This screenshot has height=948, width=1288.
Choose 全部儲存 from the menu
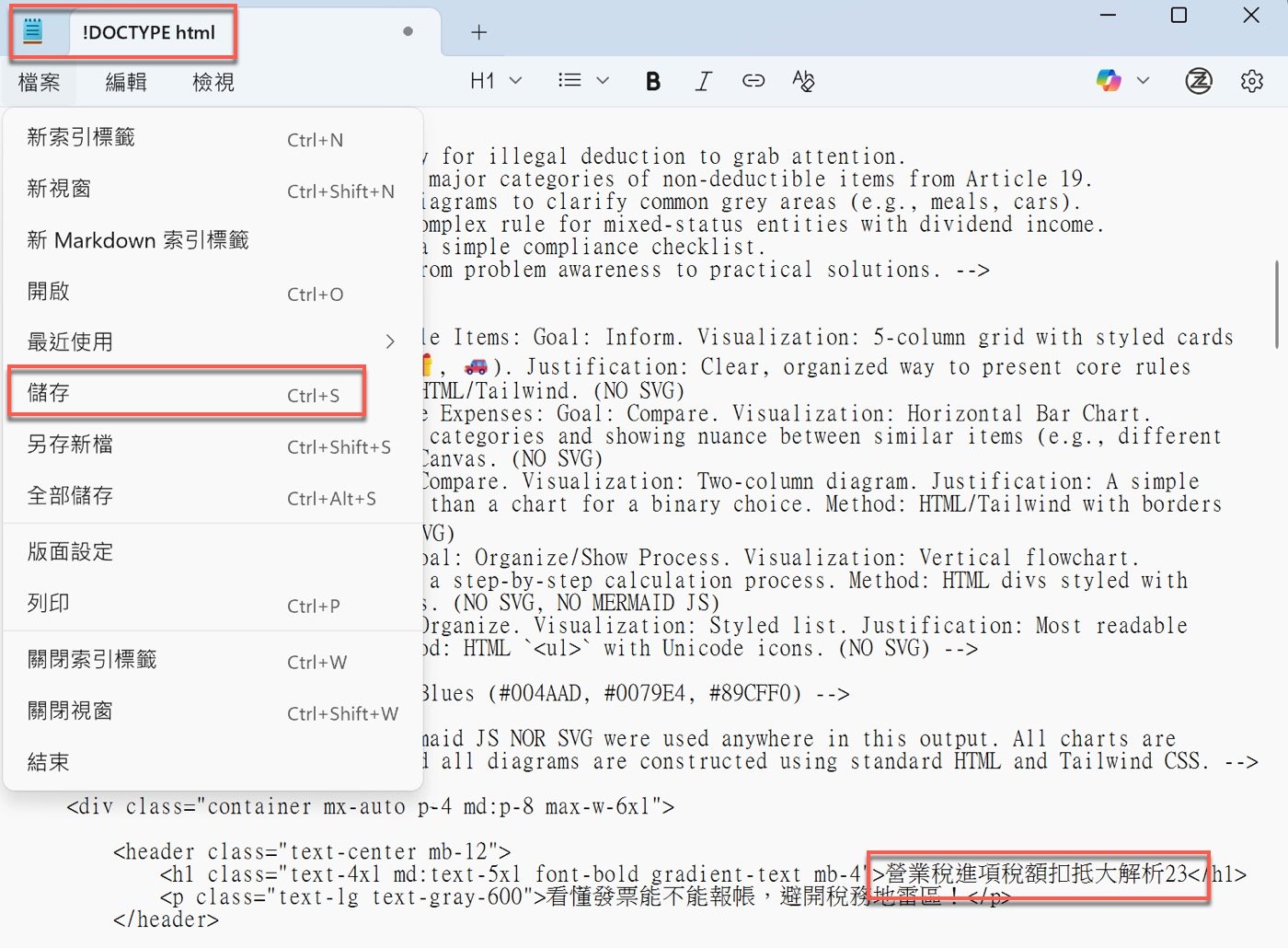(x=213, y=497)
